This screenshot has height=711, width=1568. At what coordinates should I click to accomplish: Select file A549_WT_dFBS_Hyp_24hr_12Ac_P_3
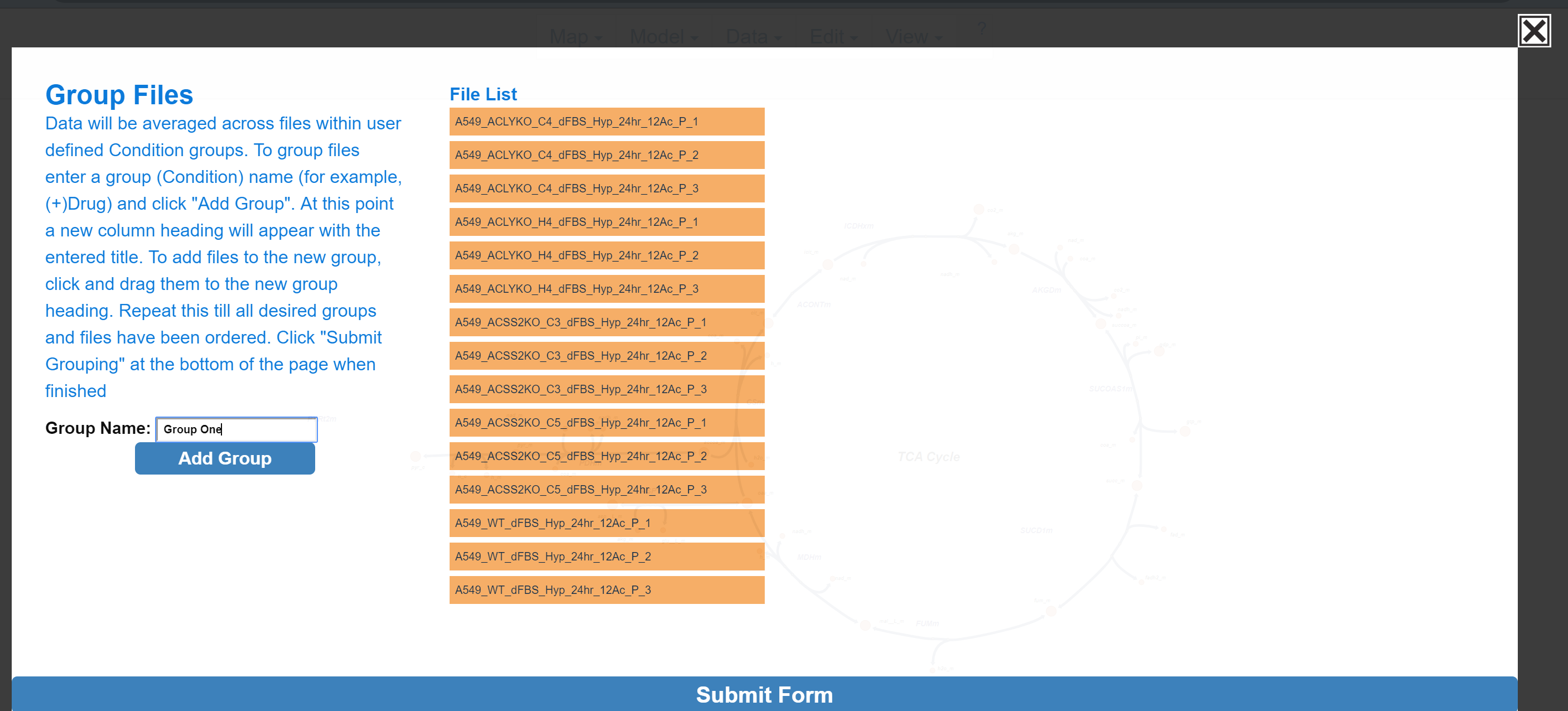coord(606,591)
